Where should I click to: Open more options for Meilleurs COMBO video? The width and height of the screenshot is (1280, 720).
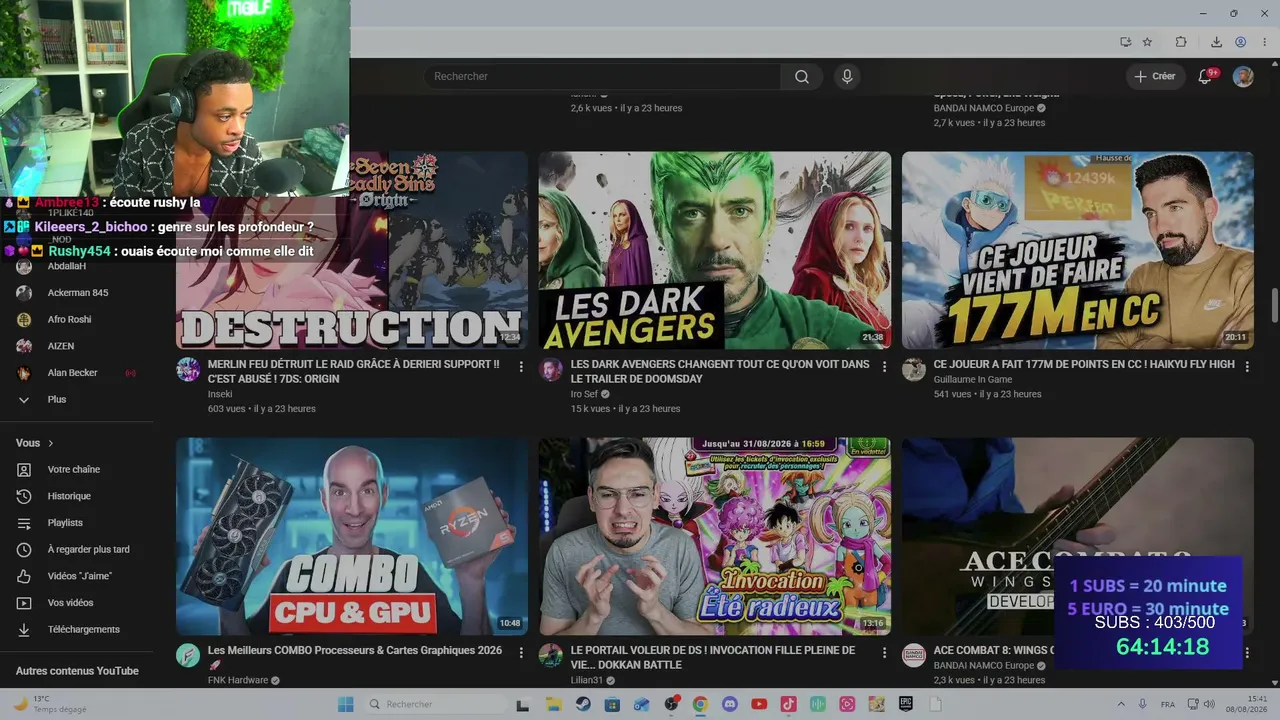(521, 653)
